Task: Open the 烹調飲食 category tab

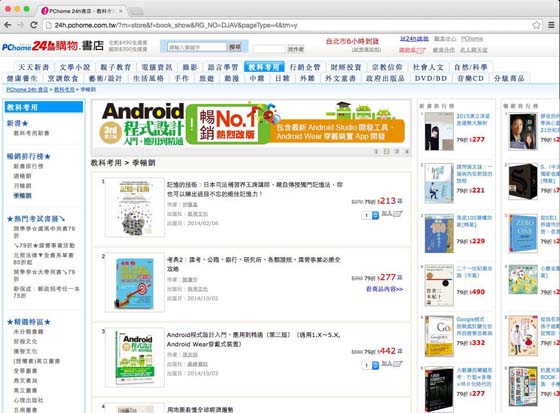Action: 63,78
